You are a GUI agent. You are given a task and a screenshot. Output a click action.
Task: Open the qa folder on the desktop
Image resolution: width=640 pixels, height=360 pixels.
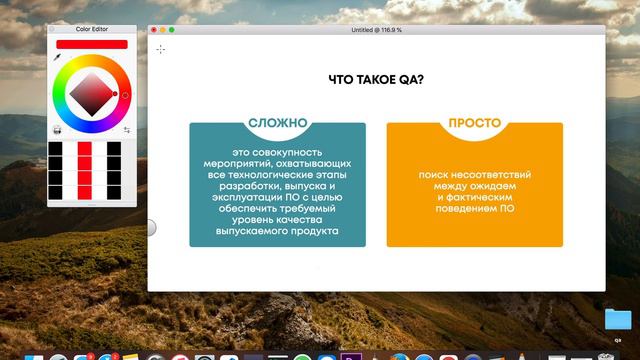pyautogui.click(x=618, y=319)
